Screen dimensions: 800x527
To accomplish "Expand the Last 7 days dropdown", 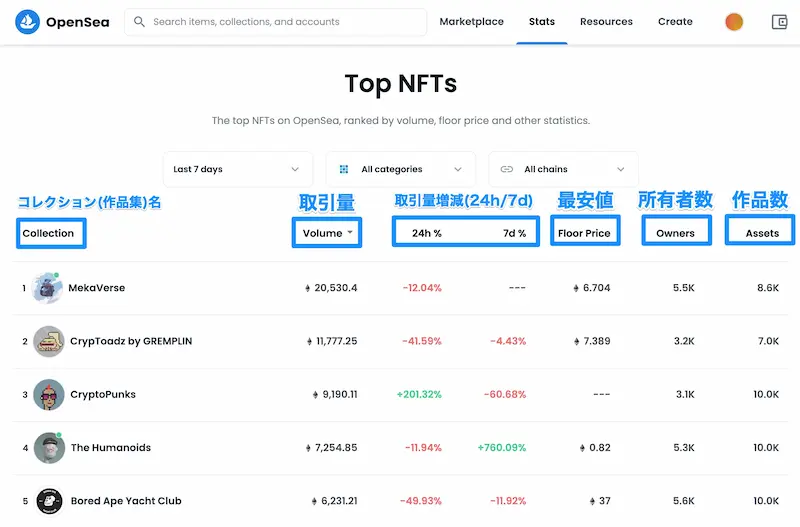I will [238, 169].
